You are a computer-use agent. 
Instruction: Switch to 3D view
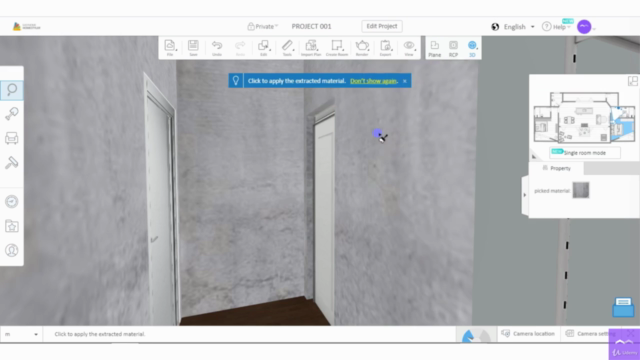(472, 49)
